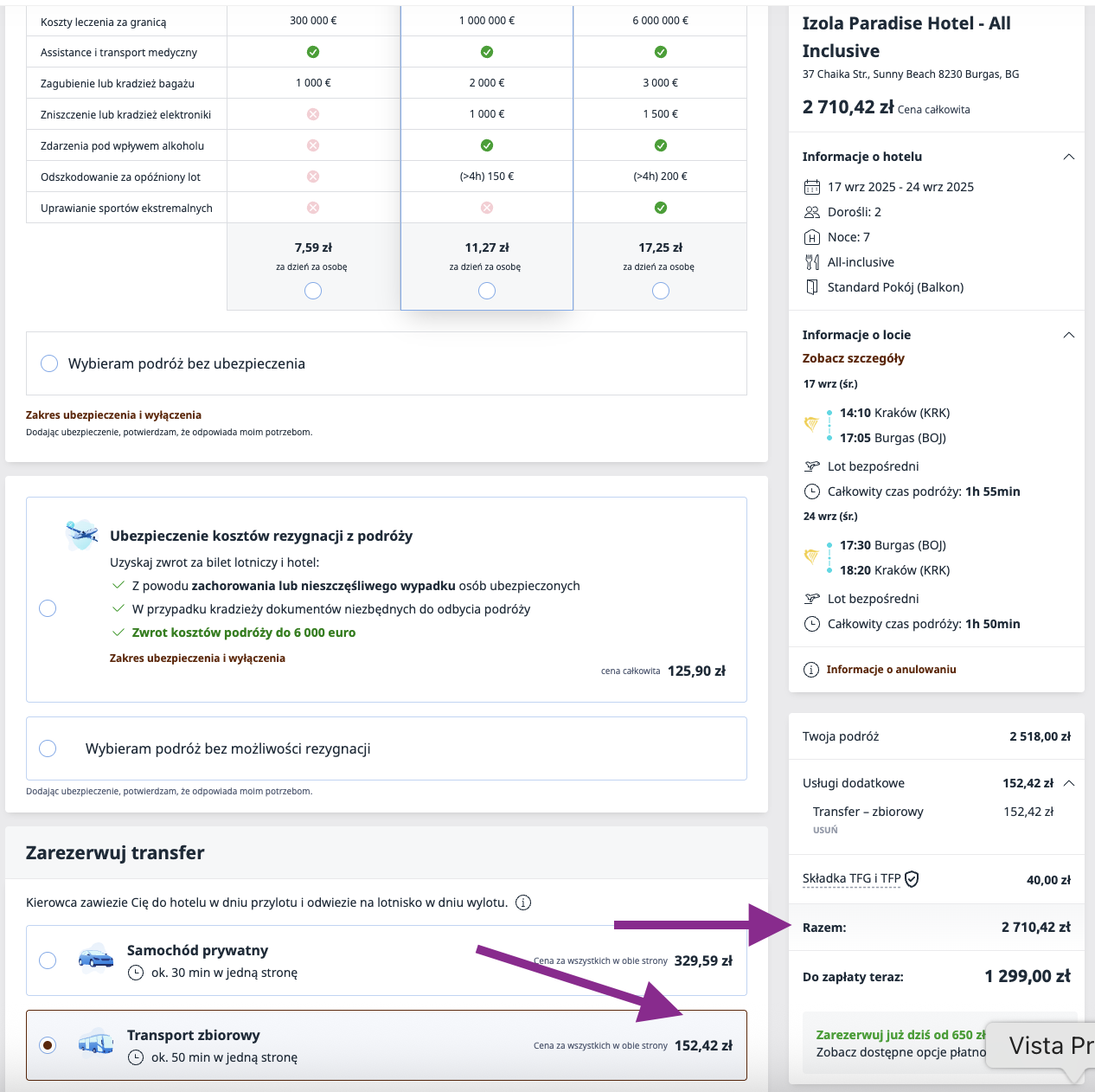The image size is (1095, 1092).
Task: Click the cutlery icon beside All-inclusive
Action: pos(812,262)
